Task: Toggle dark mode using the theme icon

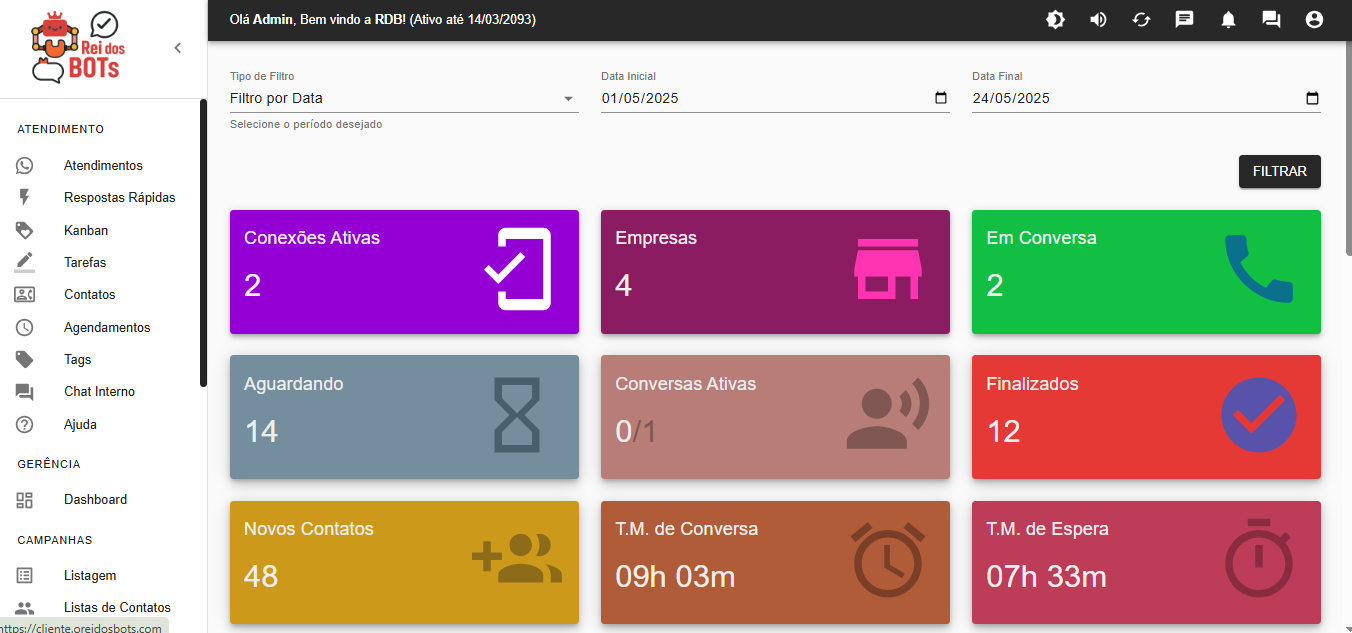Action: point(1055,19)
